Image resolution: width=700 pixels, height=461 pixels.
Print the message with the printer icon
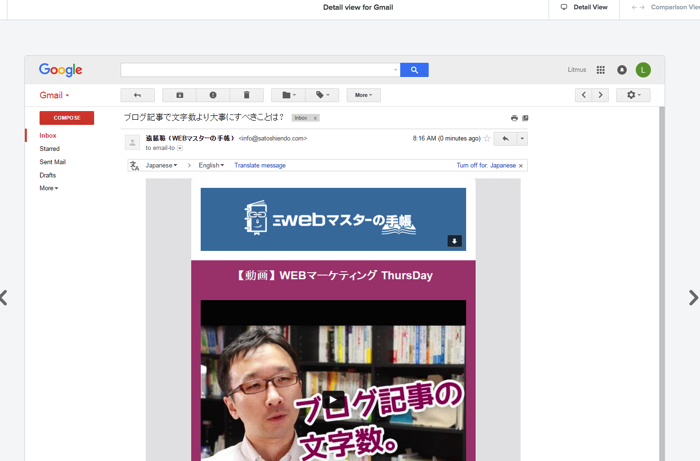coord(514,118)
